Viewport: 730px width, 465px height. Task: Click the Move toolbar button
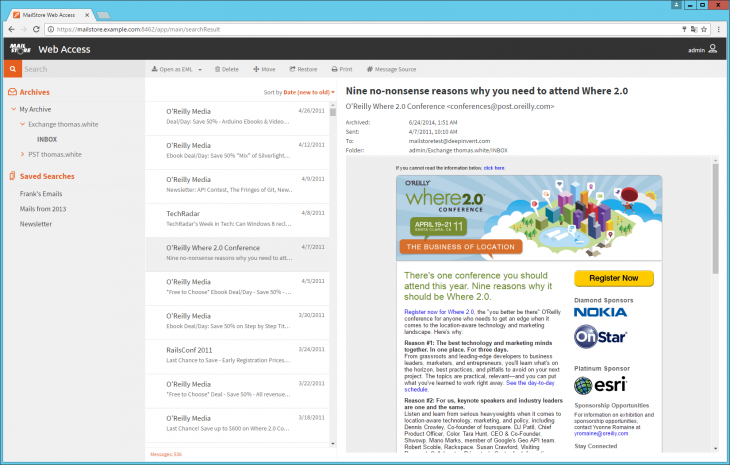pyautogui.click(x=264, y=69)
